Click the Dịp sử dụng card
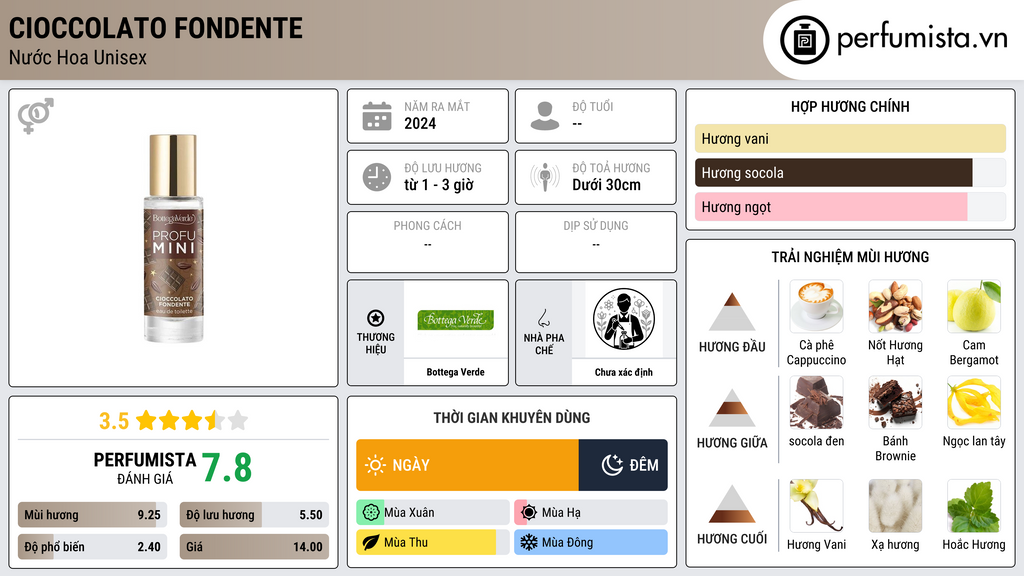Image resolution: width=1024 pixels, height=576 pixels. point(596,242)
